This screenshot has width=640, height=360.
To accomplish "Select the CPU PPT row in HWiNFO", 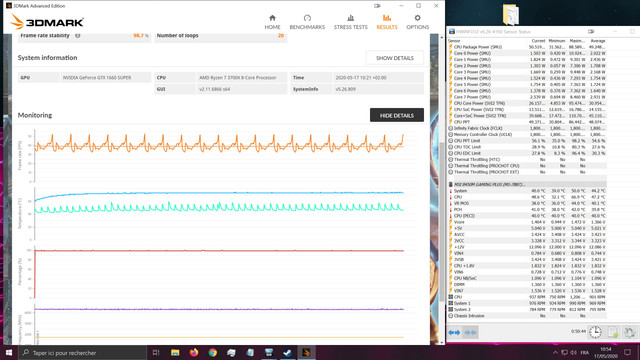I will [527, 122].
